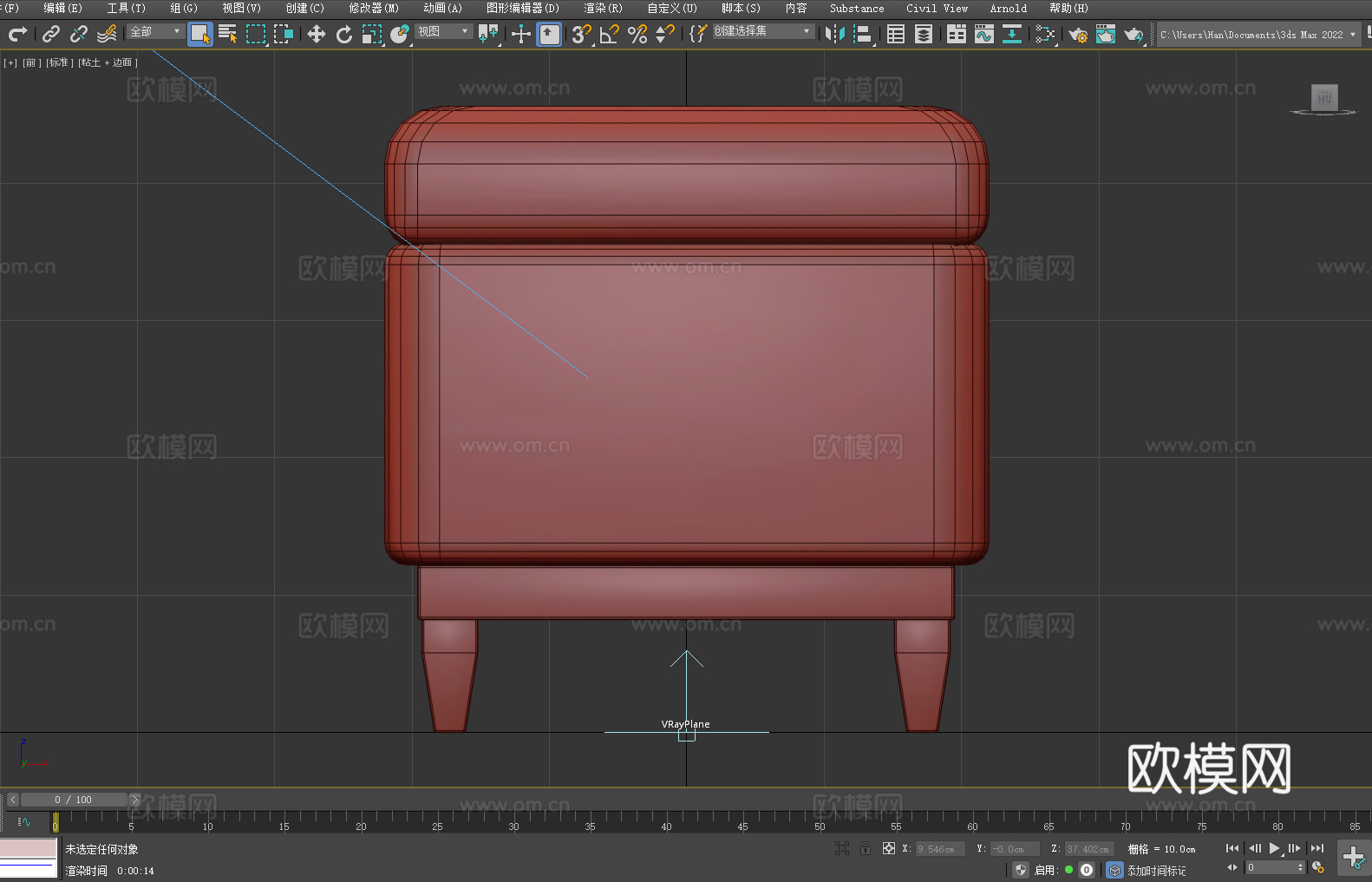Click the Render Production teapot icon
Screen dimensions: 1372x882
1134,34
